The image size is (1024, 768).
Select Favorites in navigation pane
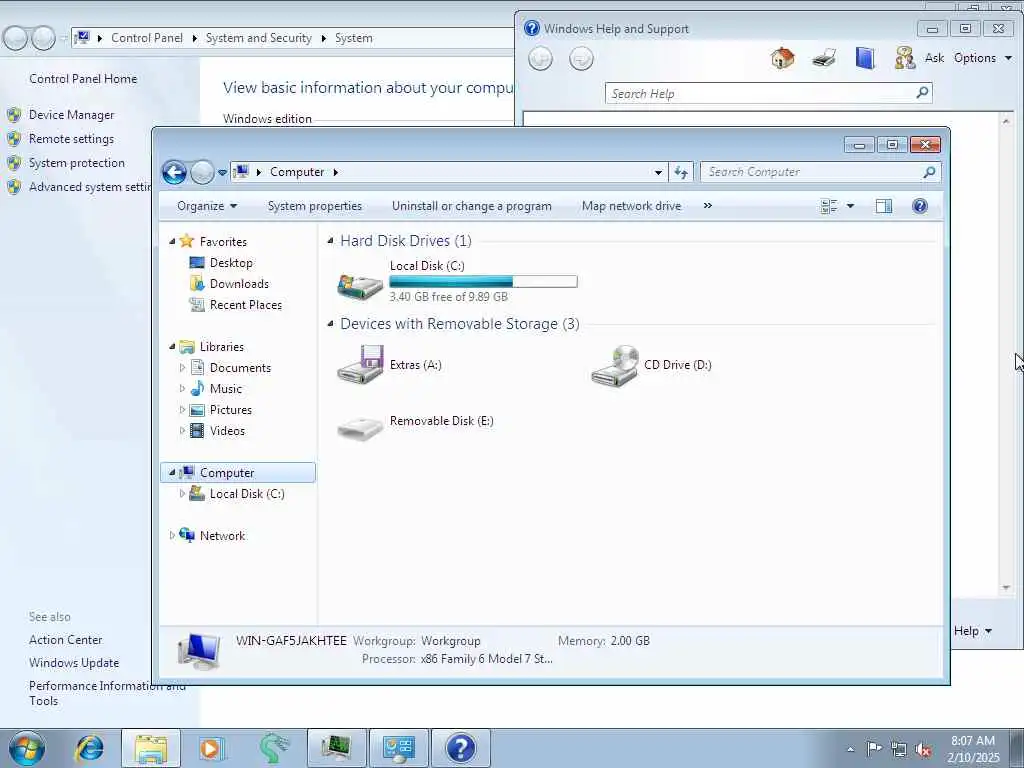point(223,242)
